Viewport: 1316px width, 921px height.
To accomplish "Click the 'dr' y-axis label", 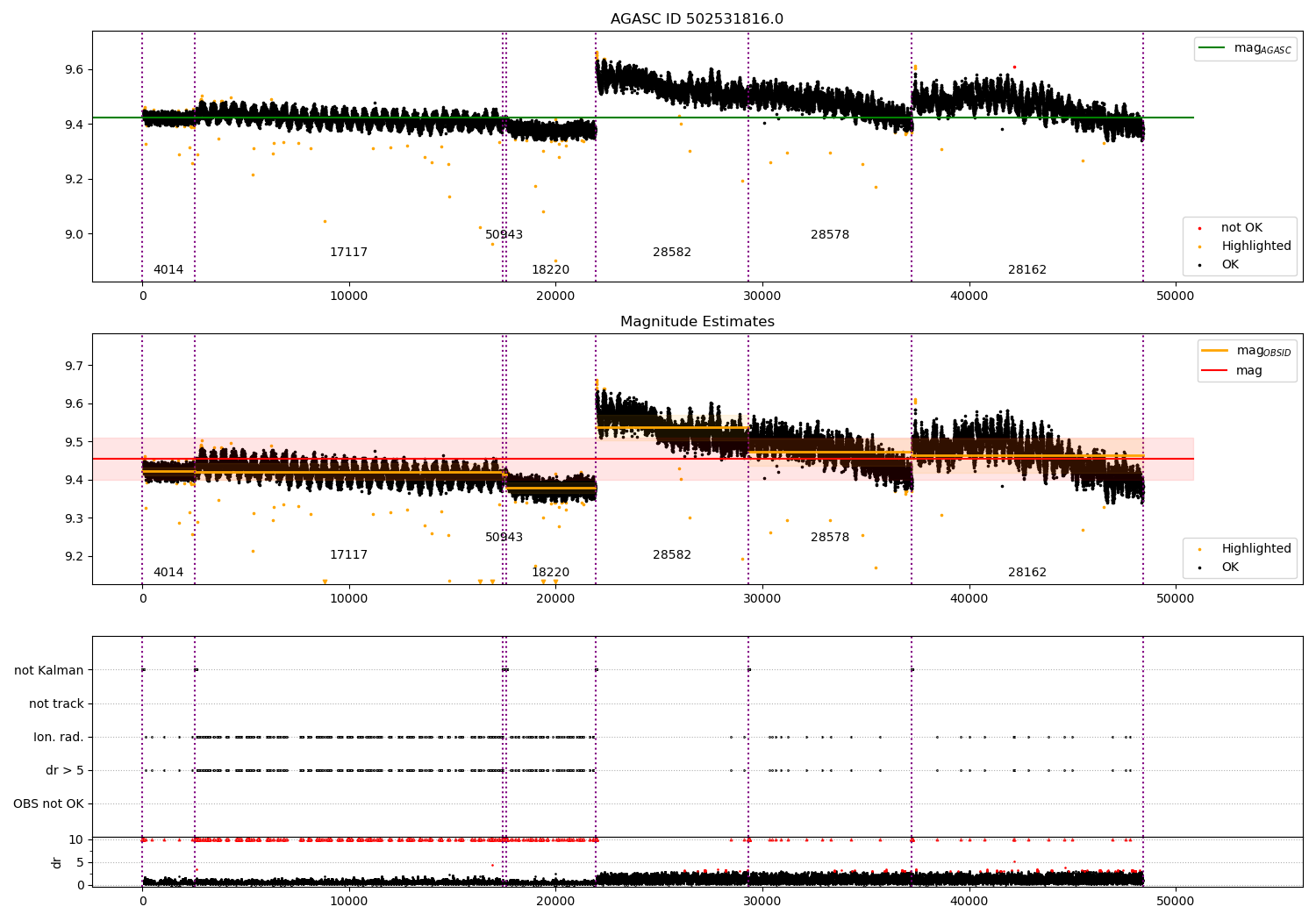I will click(57, 862).
